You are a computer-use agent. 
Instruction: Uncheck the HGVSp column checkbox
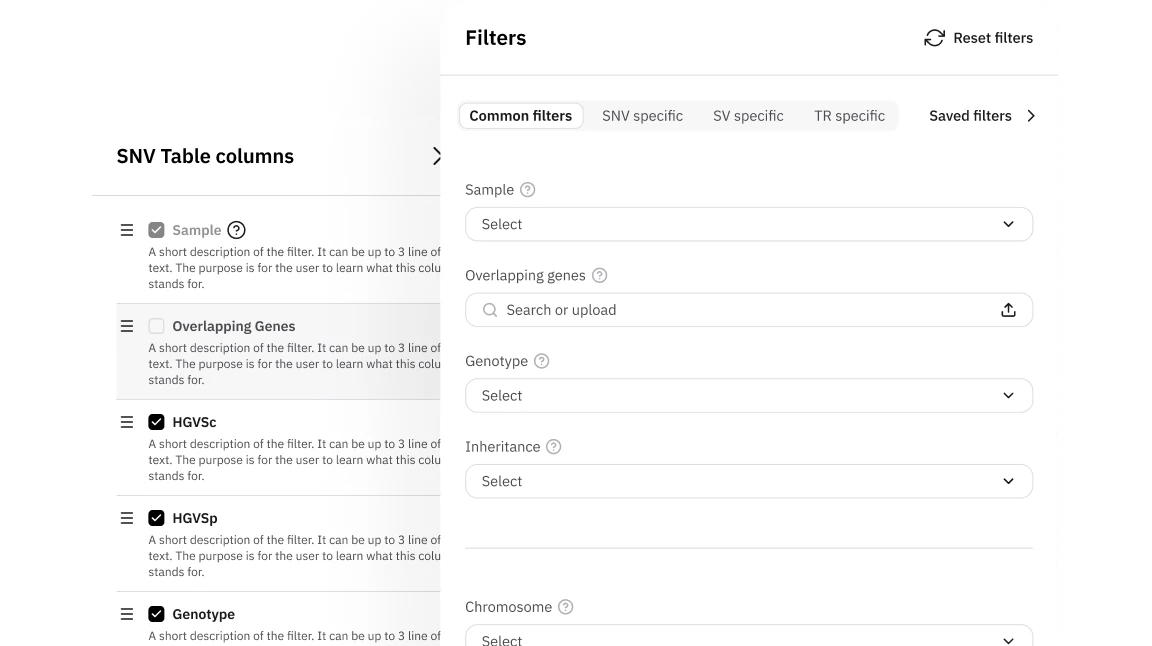(156, 518)
